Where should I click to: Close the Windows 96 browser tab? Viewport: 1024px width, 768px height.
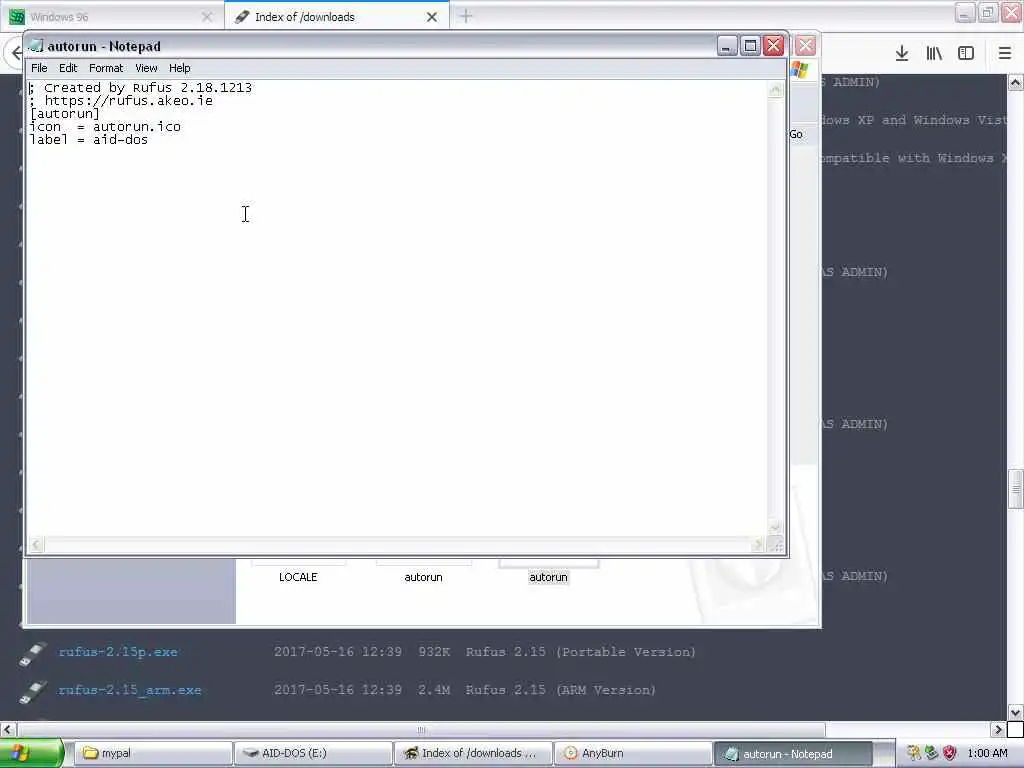[207, 17]
